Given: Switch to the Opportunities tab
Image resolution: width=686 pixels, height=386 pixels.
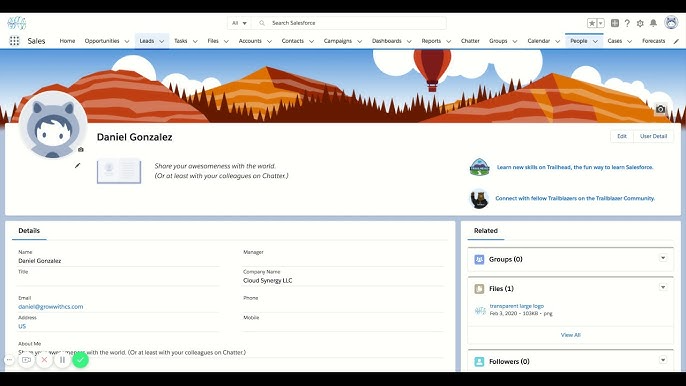Looking at the screenshot, I should tap(102, 41).
